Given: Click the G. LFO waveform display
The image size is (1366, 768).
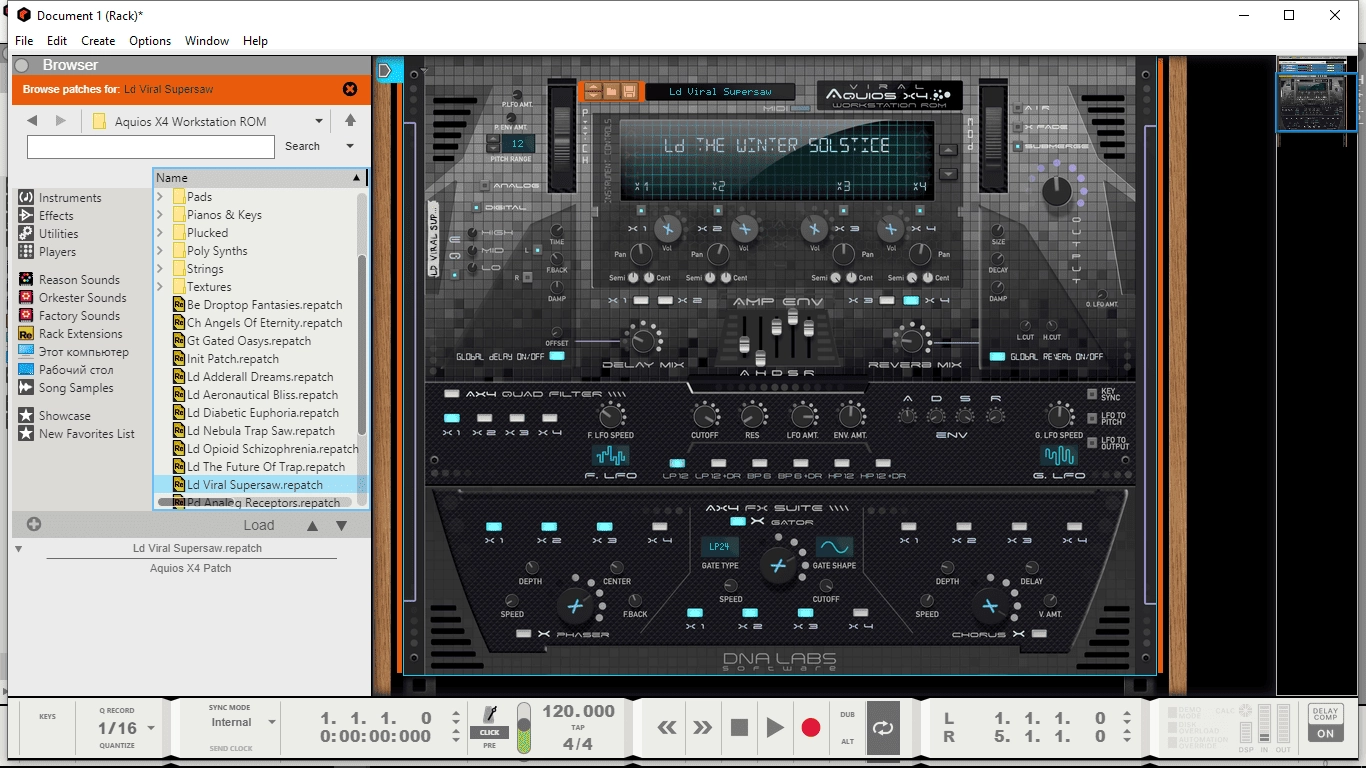Looking at the screenshot, I should pyautogui.click(x=1059, y=456).
